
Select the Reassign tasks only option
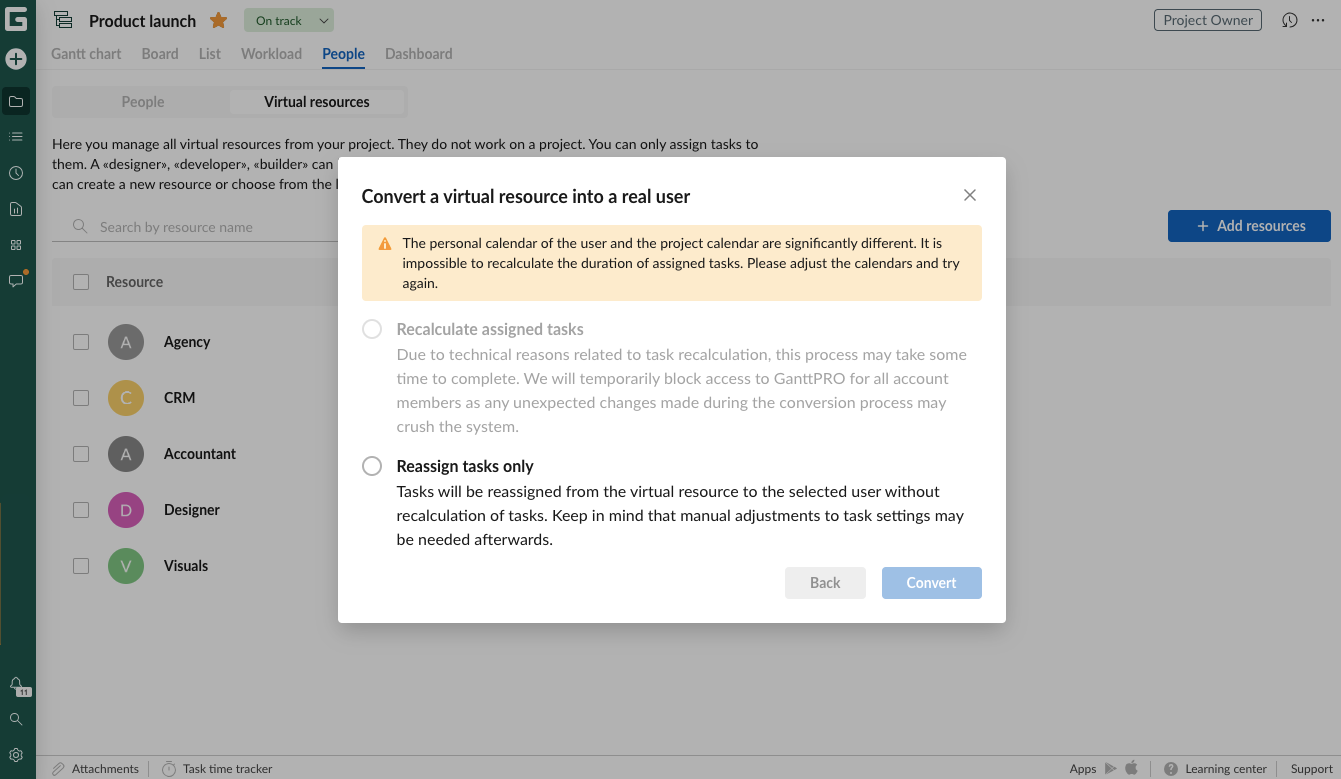click(x=372, y=465)
